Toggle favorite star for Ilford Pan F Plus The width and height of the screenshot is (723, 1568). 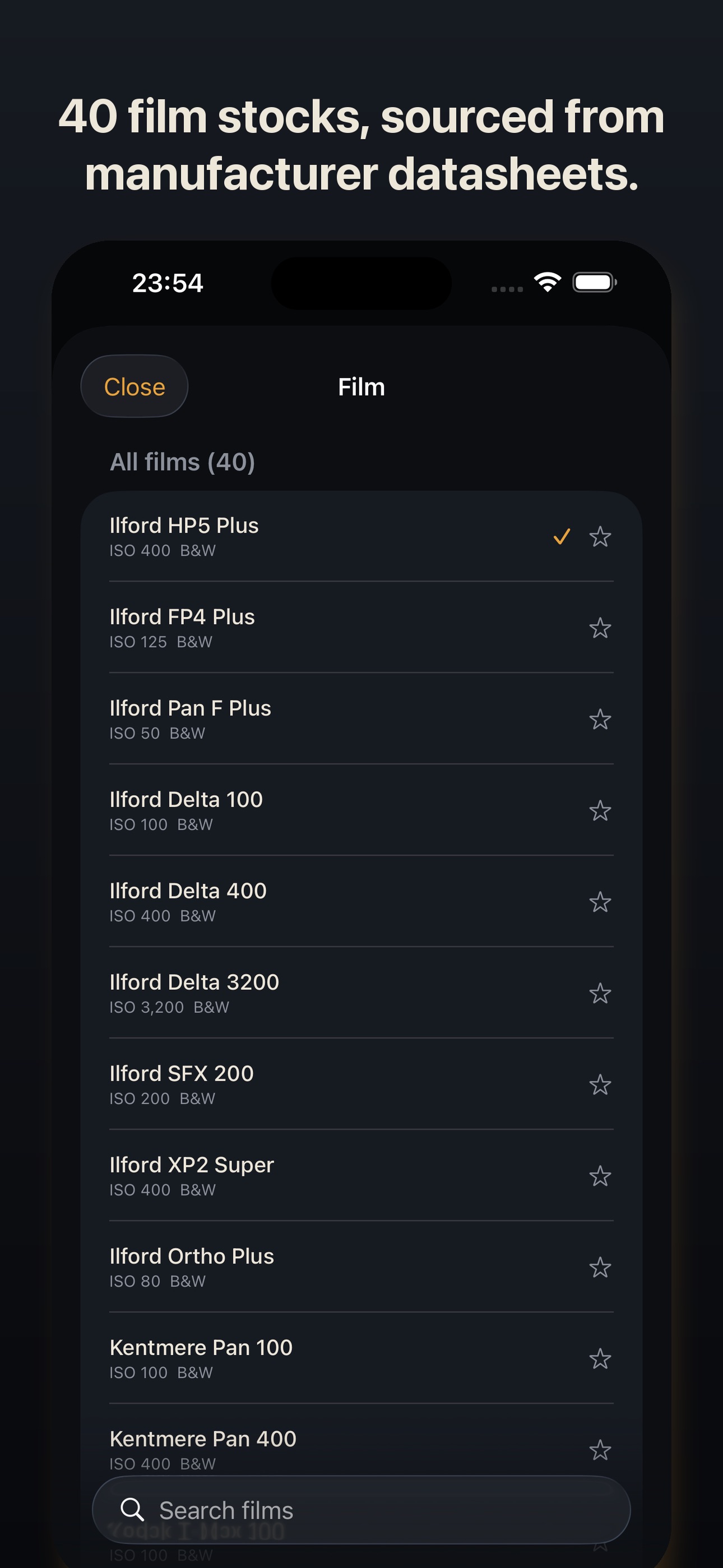[x=600, y=719]
